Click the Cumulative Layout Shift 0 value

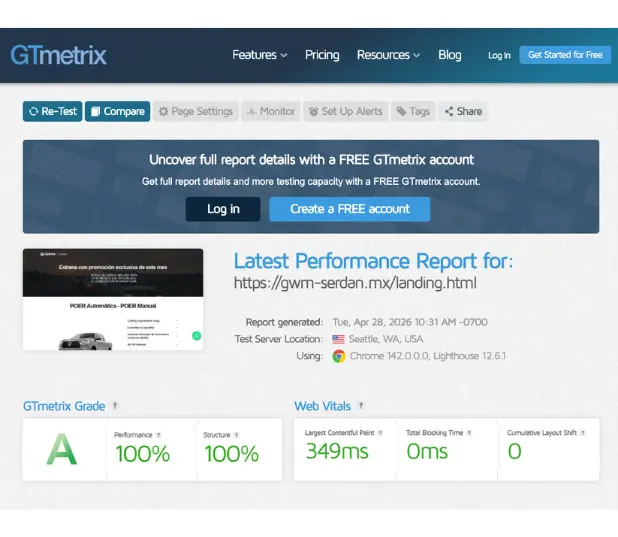[x=514, y=451]
